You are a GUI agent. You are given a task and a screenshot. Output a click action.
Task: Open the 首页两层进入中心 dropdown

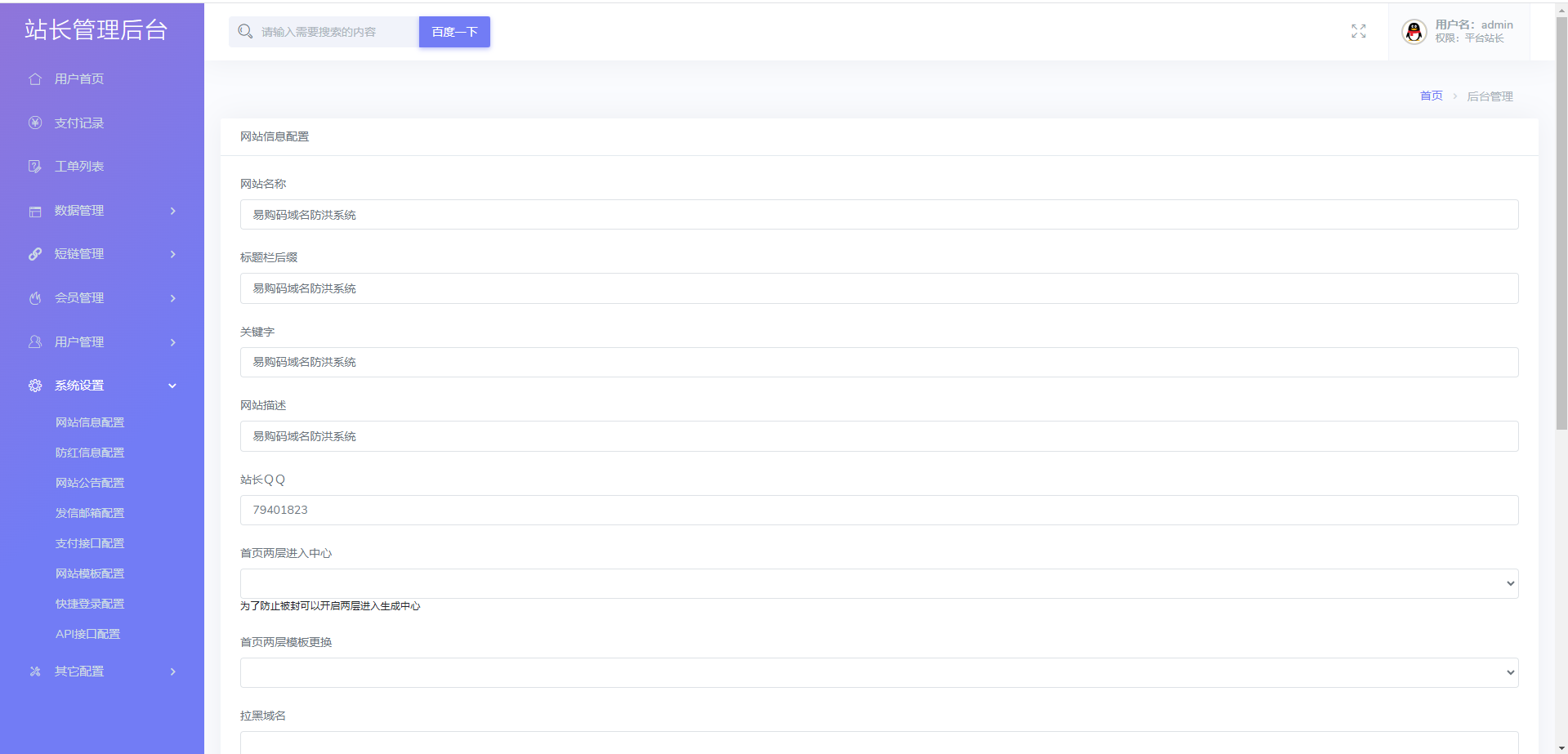878,583
